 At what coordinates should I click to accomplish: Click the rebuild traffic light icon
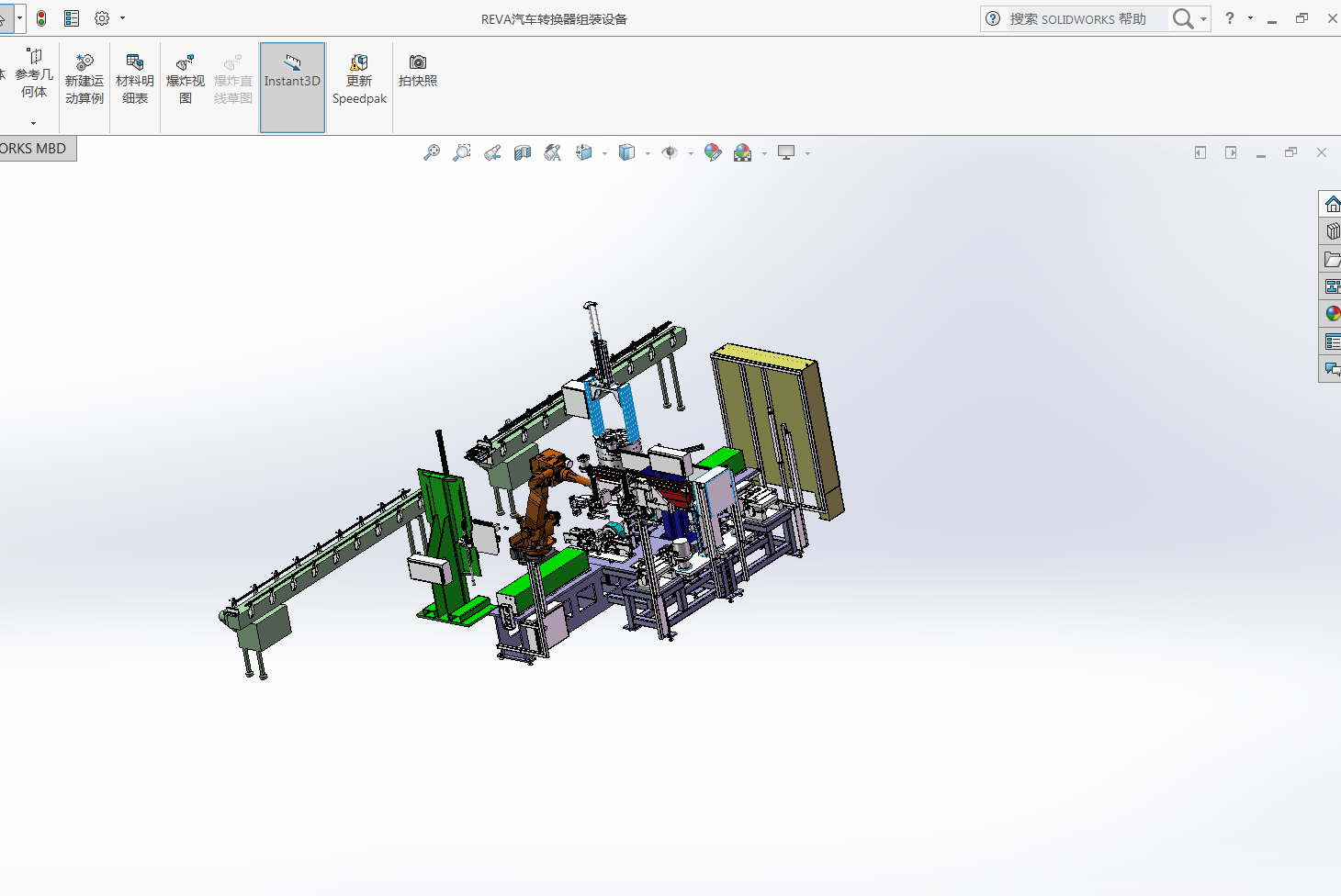click(x=41, y=18)
